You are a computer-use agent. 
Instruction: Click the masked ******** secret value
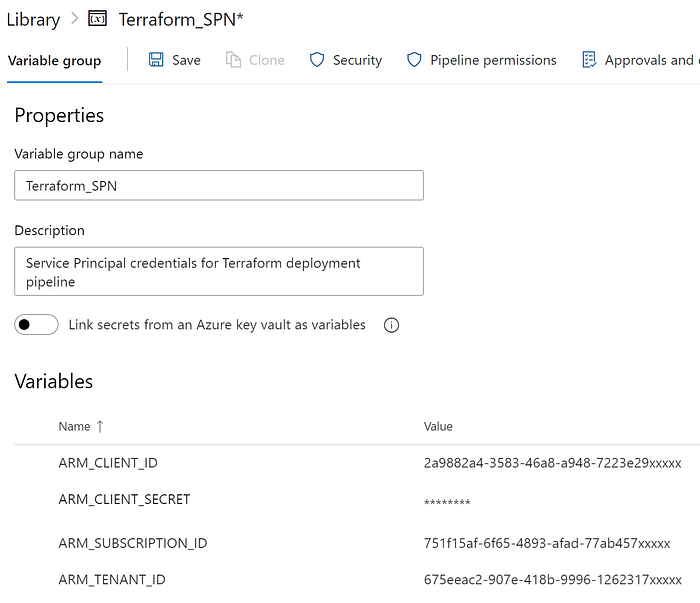pos(447,503)
